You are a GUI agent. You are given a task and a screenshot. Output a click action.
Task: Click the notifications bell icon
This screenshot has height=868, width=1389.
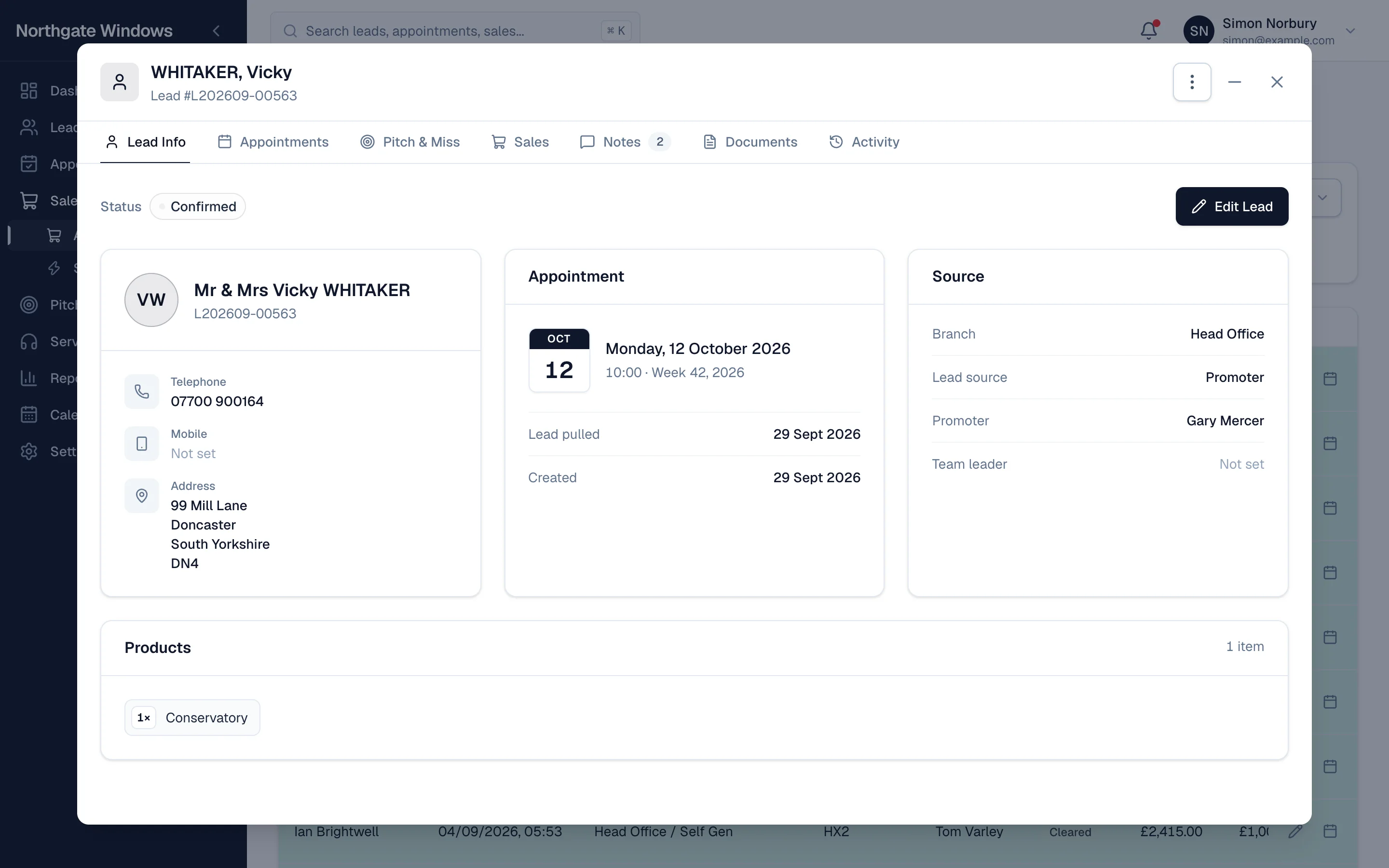(x=1149, y=30)
